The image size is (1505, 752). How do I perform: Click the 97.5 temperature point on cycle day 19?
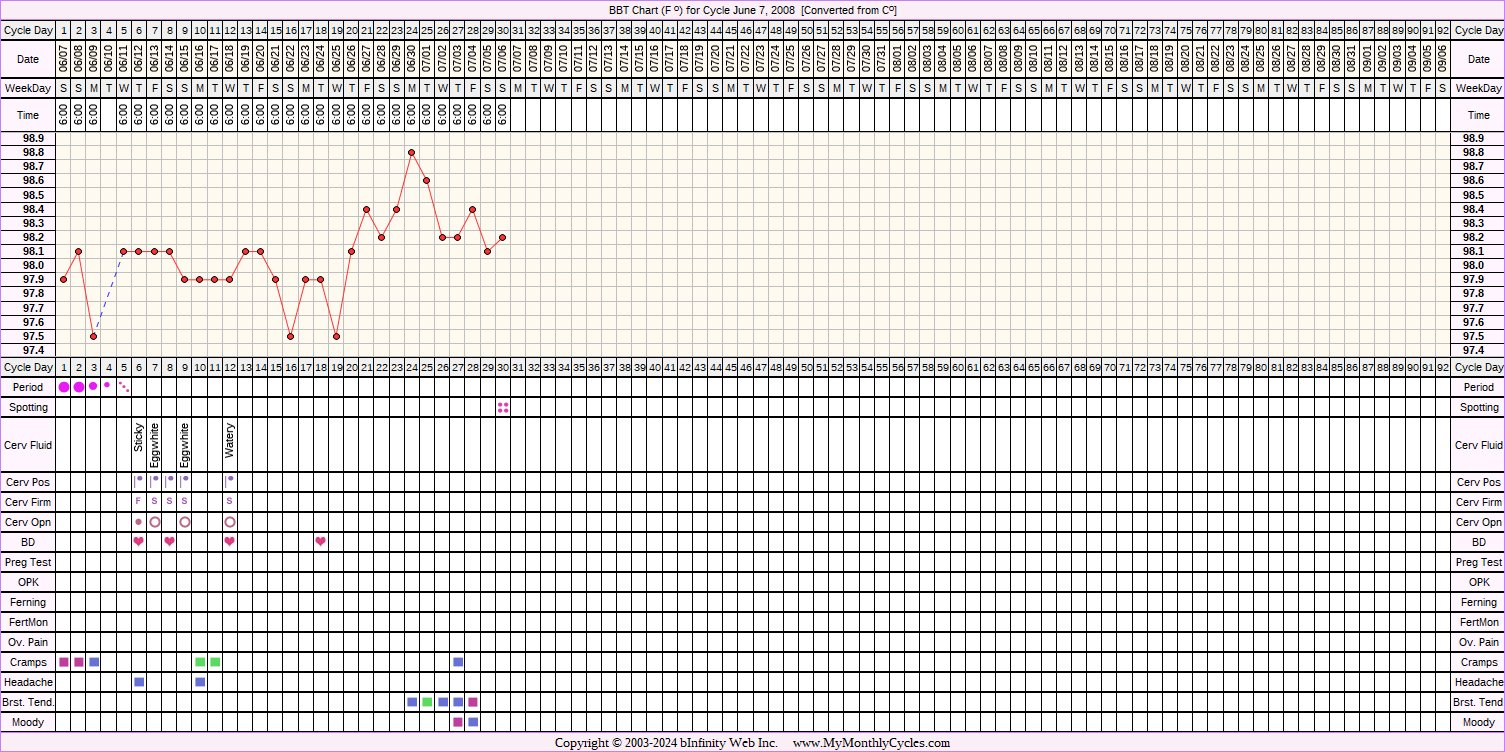tap(336, 336)
